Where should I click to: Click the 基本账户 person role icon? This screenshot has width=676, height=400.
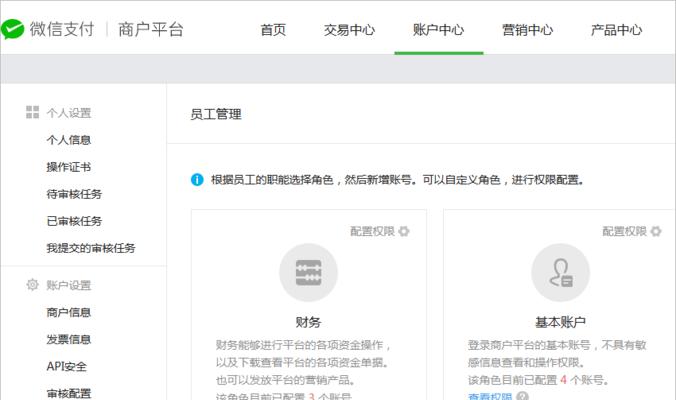(560, 272)
